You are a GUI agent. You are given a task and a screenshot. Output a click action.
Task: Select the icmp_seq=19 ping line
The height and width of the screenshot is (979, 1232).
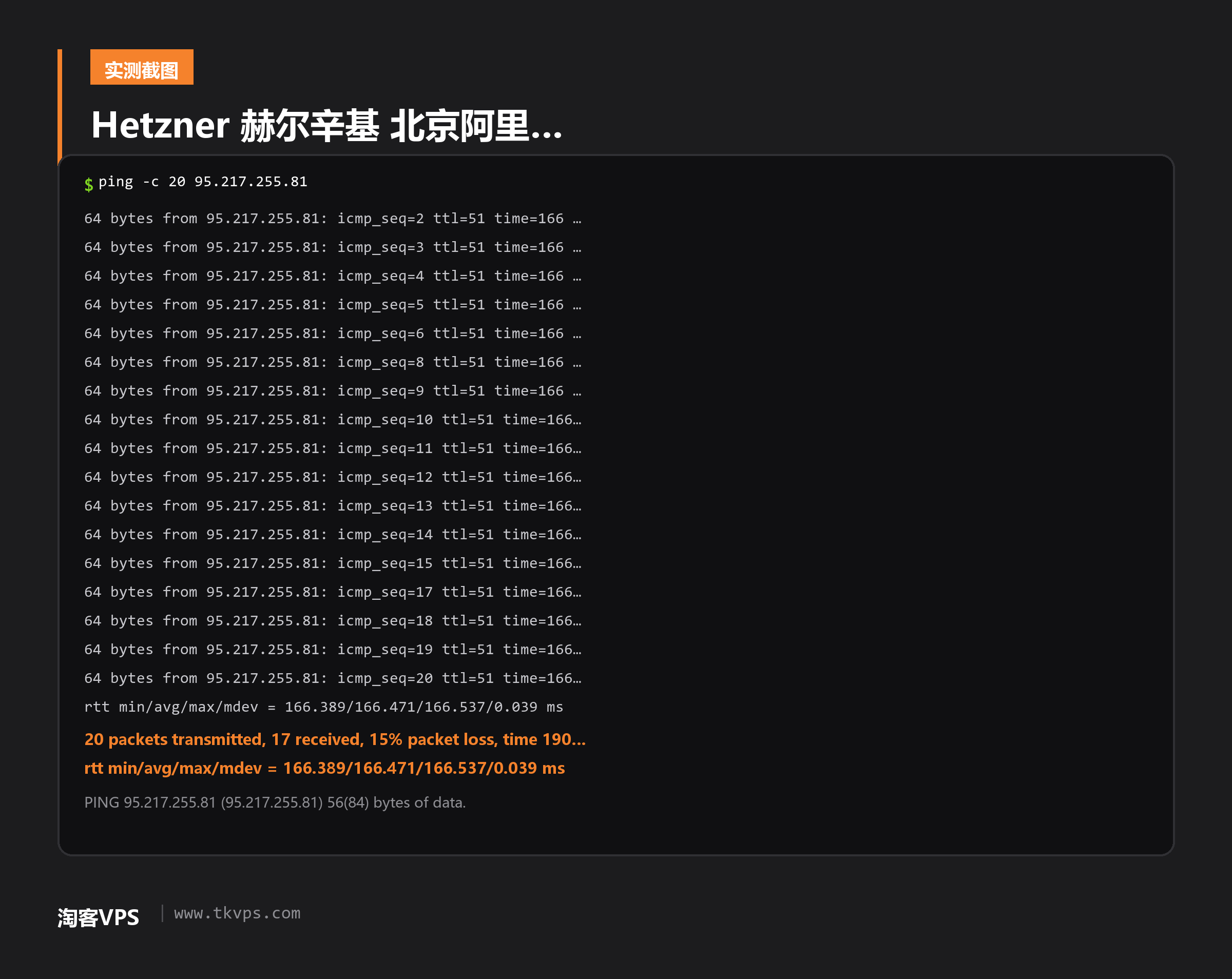[333, 650]
